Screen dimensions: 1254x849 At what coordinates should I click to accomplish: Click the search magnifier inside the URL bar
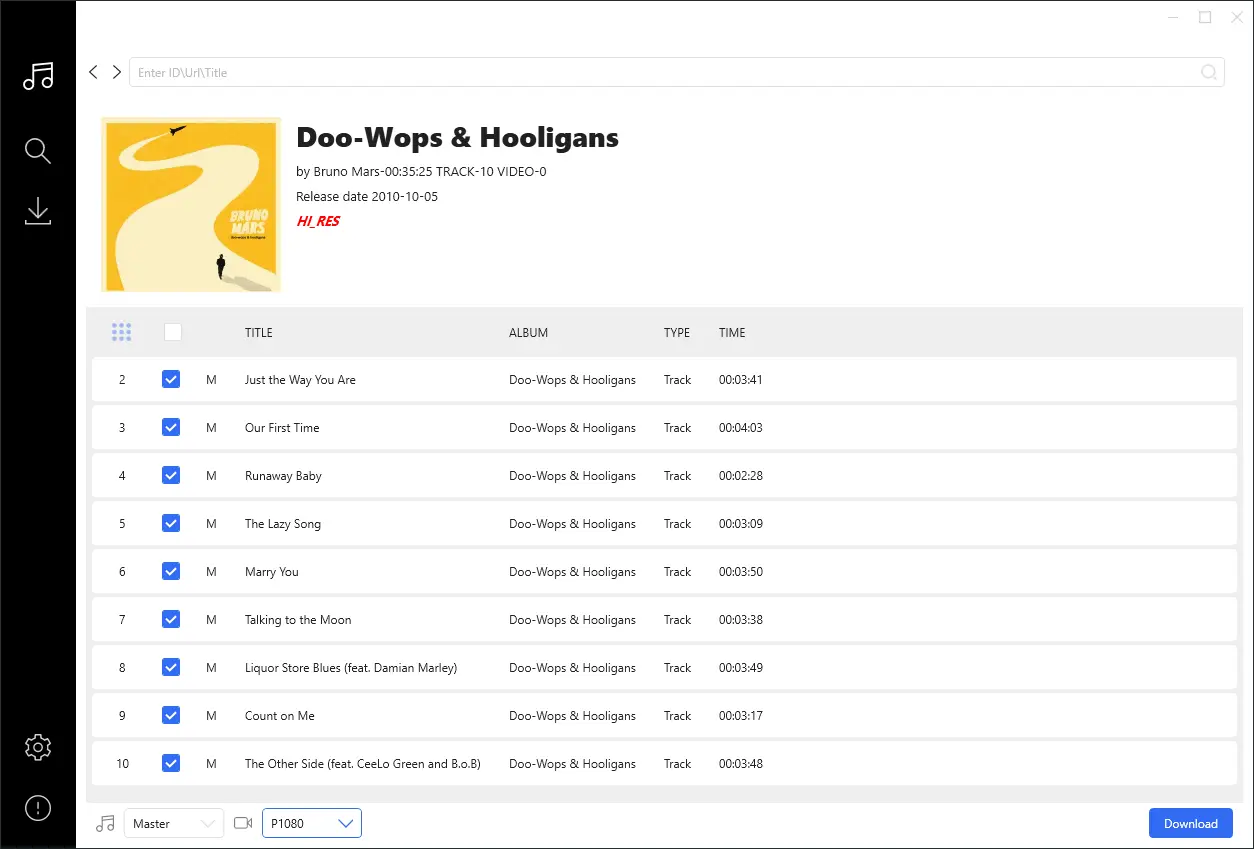coord(1209,72)
